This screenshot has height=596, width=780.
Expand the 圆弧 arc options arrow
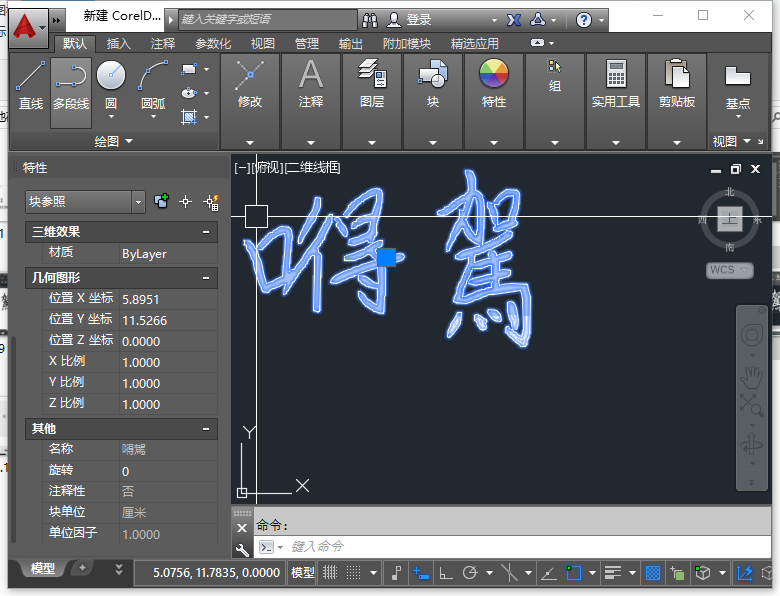click(153, 117)
